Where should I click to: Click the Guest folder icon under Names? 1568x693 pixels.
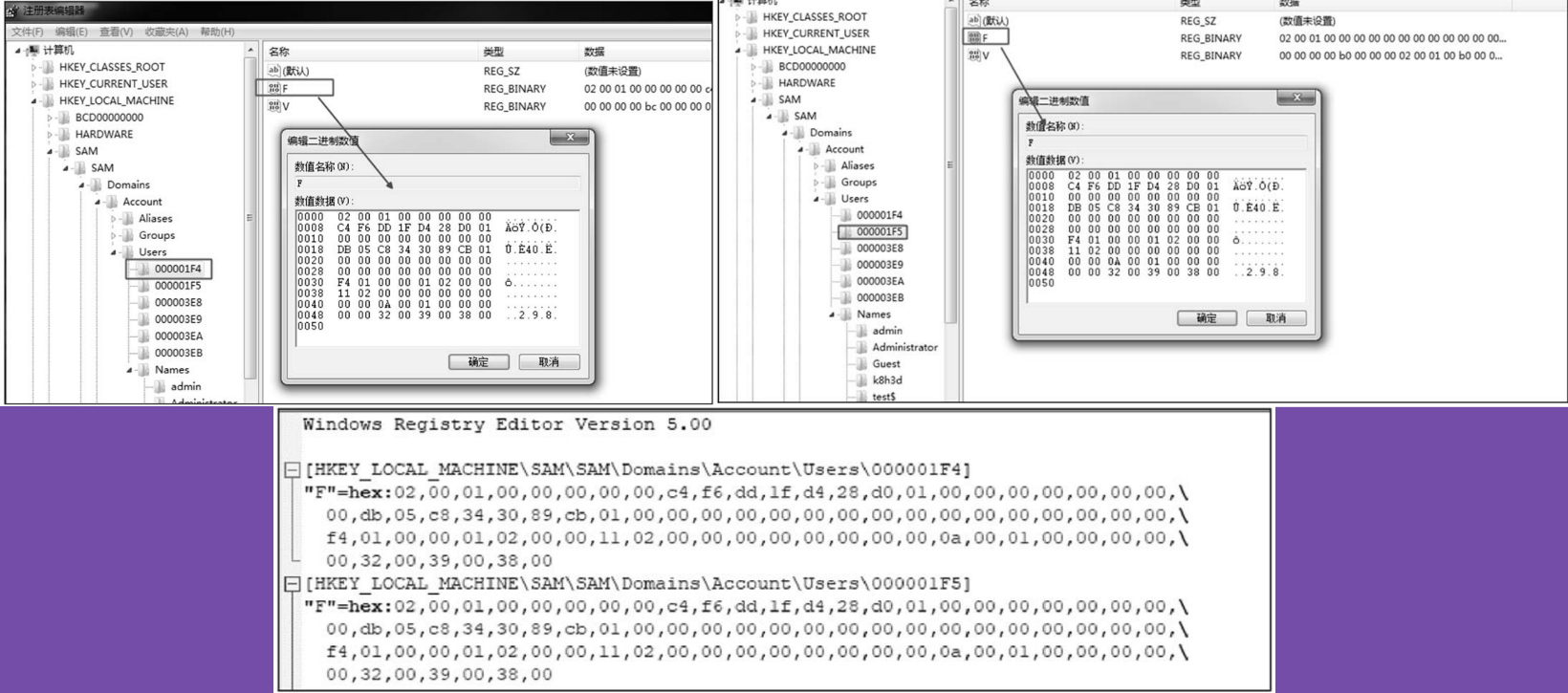point(861,363)
